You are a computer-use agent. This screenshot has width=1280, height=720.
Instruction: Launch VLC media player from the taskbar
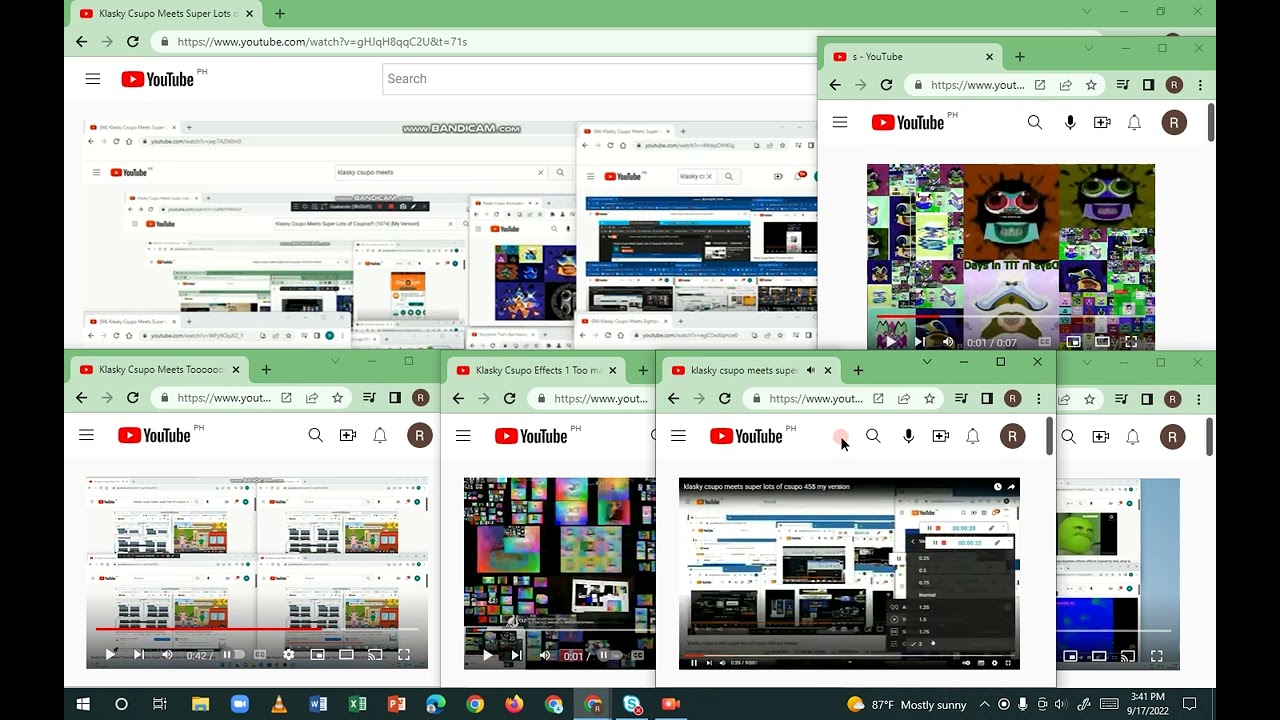(278, 704)
